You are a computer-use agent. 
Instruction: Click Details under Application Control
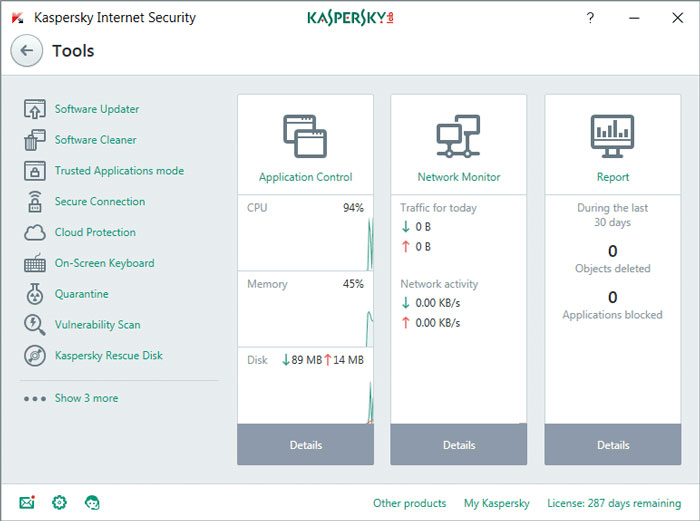pyautogui.click(x=305, y=445)
